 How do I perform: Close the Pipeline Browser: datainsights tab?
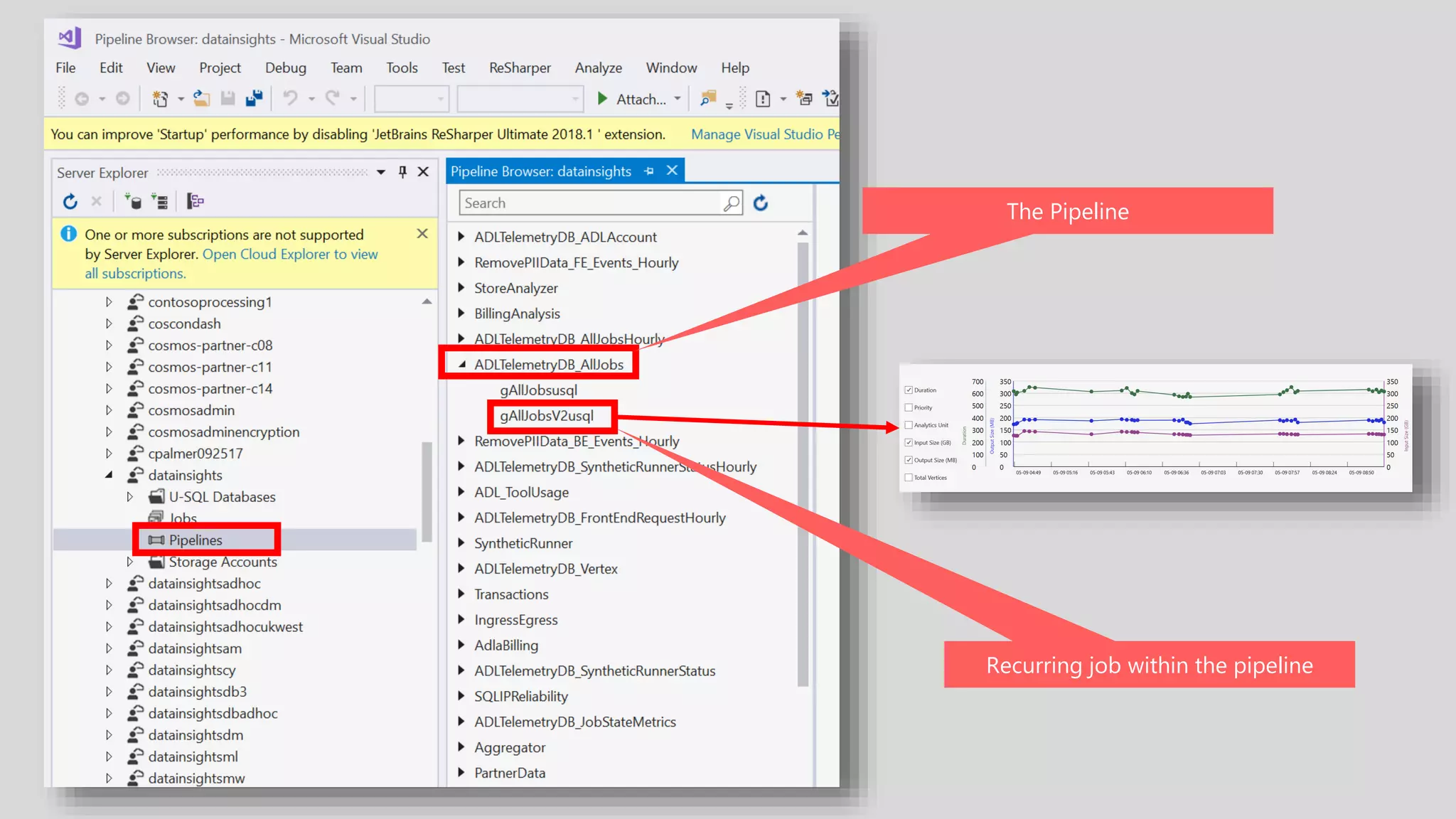click(x=672, y=171)
